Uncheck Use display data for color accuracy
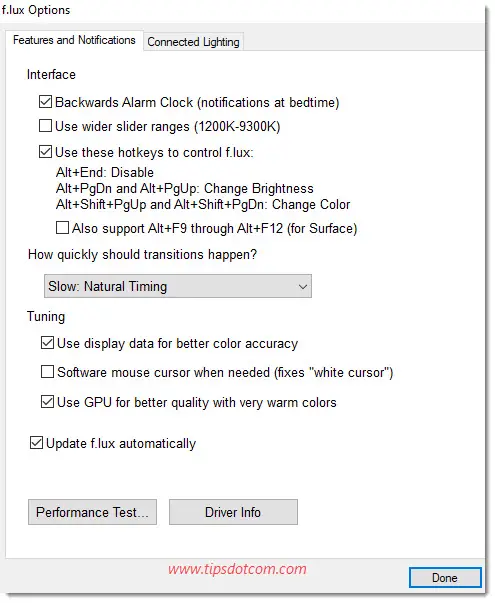Screen dimensions: 495x603 [47, 343]
